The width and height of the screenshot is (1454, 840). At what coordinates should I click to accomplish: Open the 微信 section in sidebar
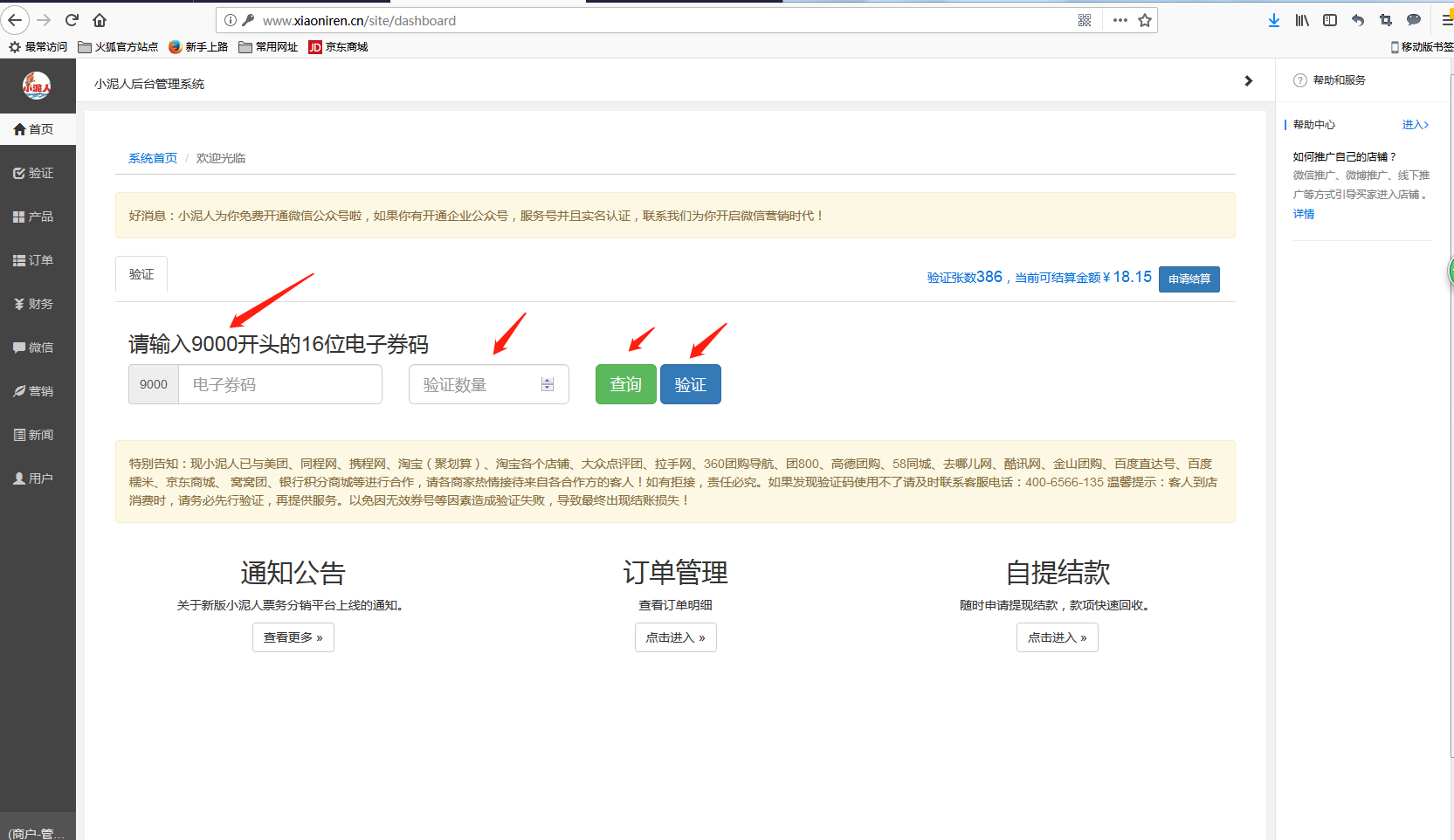click(38, 347)
